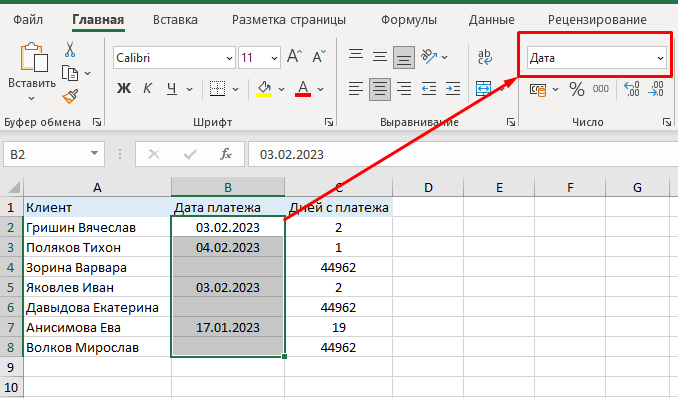This screenshot has height=398, width=678.
Task: Click the Wrap Text icon
Action: point(484,57)
